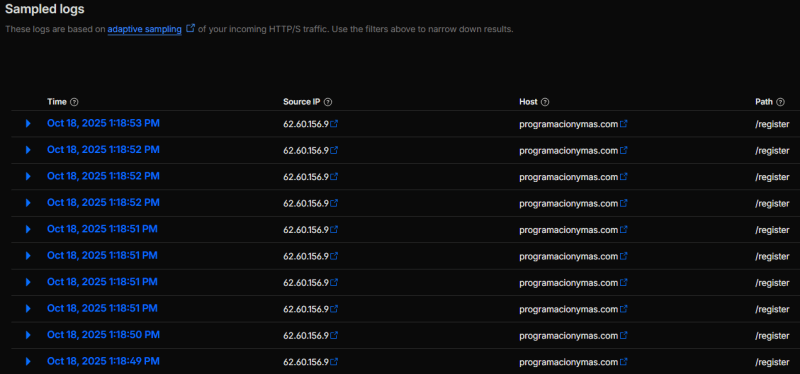Image resolution: width=800 pixels, height=374 pixels.
Task: Show info tooltip icon for Host column
Action: tap(545, 102)
